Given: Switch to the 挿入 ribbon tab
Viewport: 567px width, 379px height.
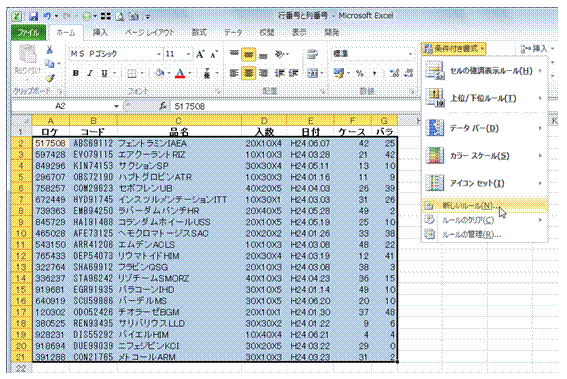Looking at the screenshot, I should click(x=100, y=33).
